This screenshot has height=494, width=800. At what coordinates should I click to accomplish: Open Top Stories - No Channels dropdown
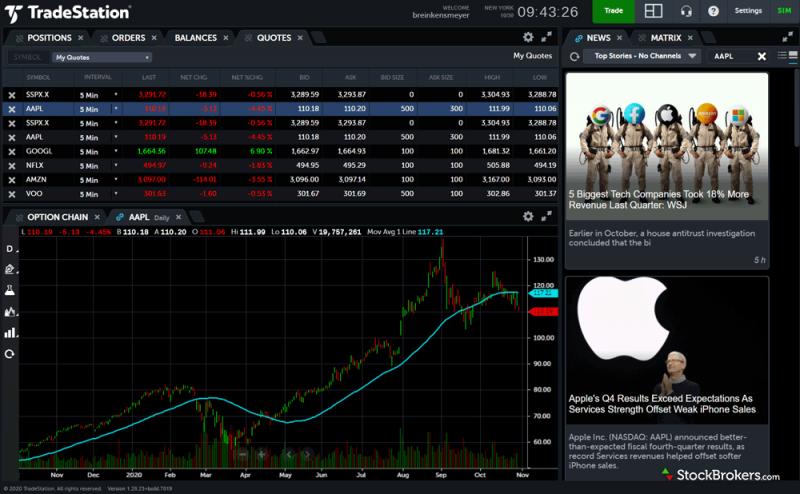[641, 56]
